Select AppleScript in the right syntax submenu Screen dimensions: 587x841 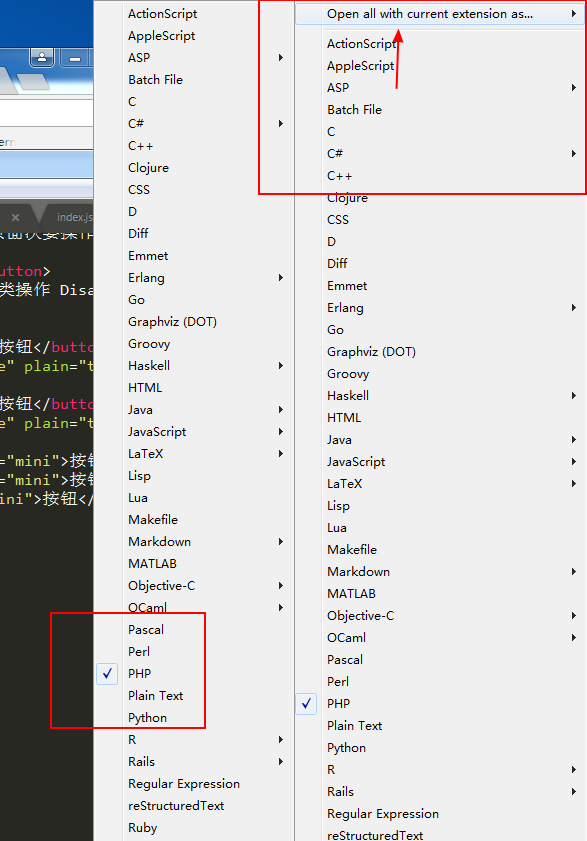tap(361, 65)
